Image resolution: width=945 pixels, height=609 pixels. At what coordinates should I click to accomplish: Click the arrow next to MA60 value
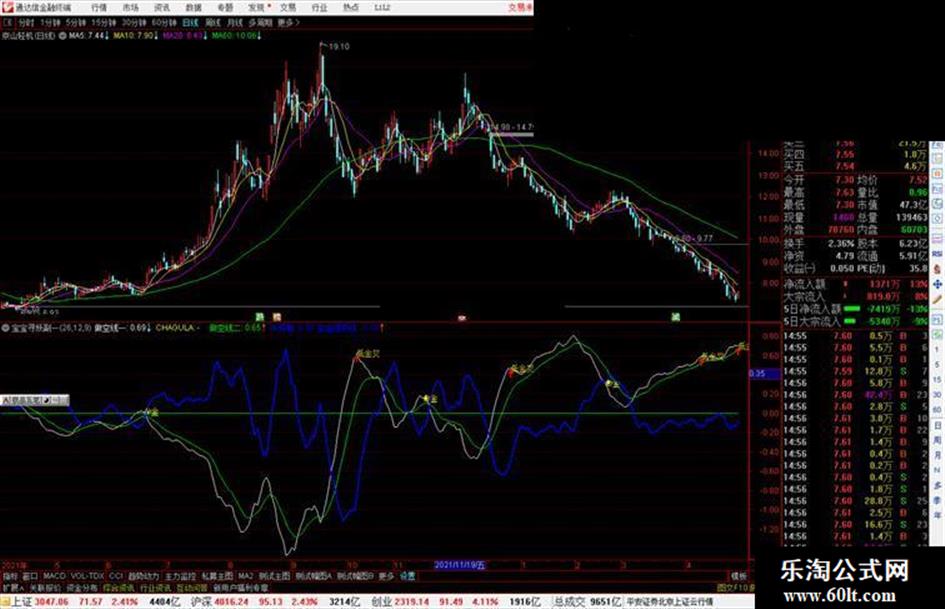pos(260,36)
